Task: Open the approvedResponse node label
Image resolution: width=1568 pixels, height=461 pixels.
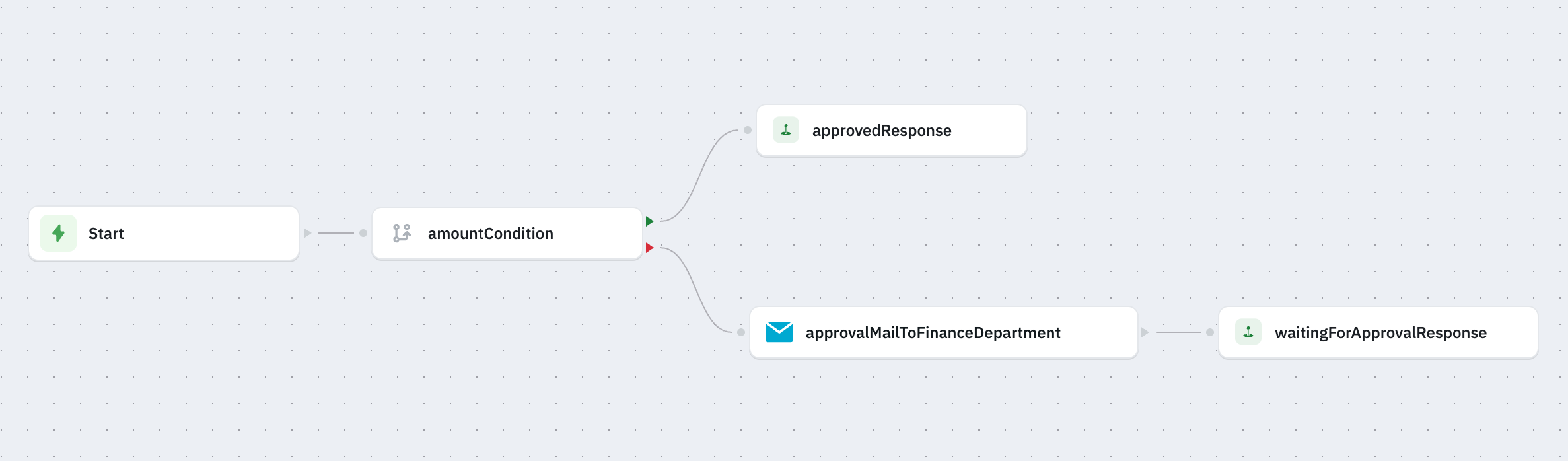Action: 881,131
